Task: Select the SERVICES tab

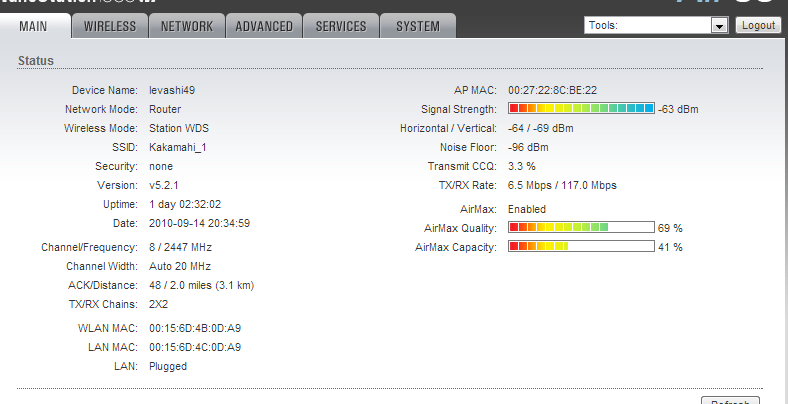Action: (x=341, y=26)
